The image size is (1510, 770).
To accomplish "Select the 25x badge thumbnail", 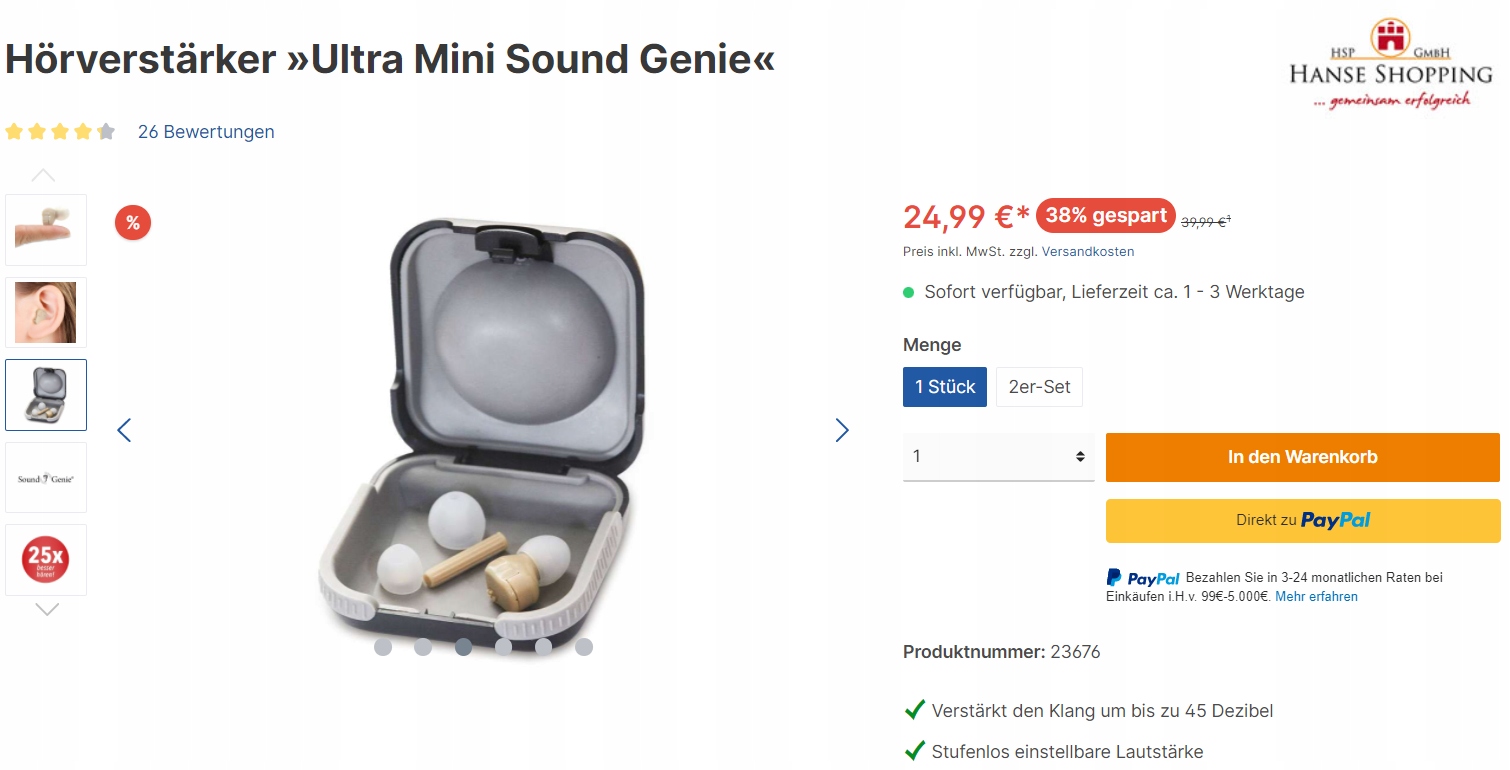I will (x=46, y=560).
